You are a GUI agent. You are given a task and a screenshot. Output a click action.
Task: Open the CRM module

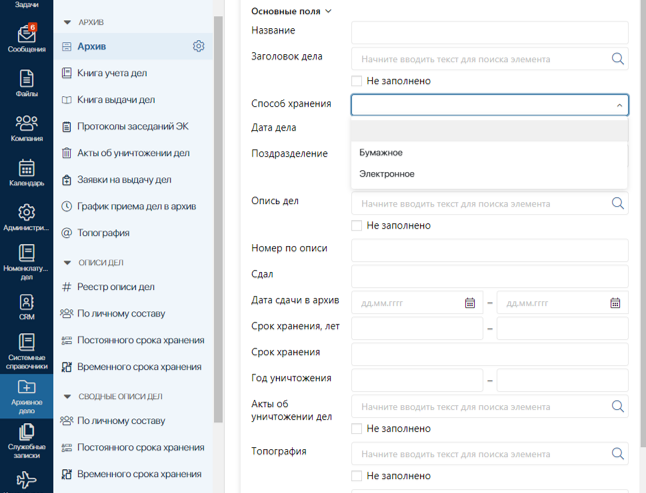point(26,306)
